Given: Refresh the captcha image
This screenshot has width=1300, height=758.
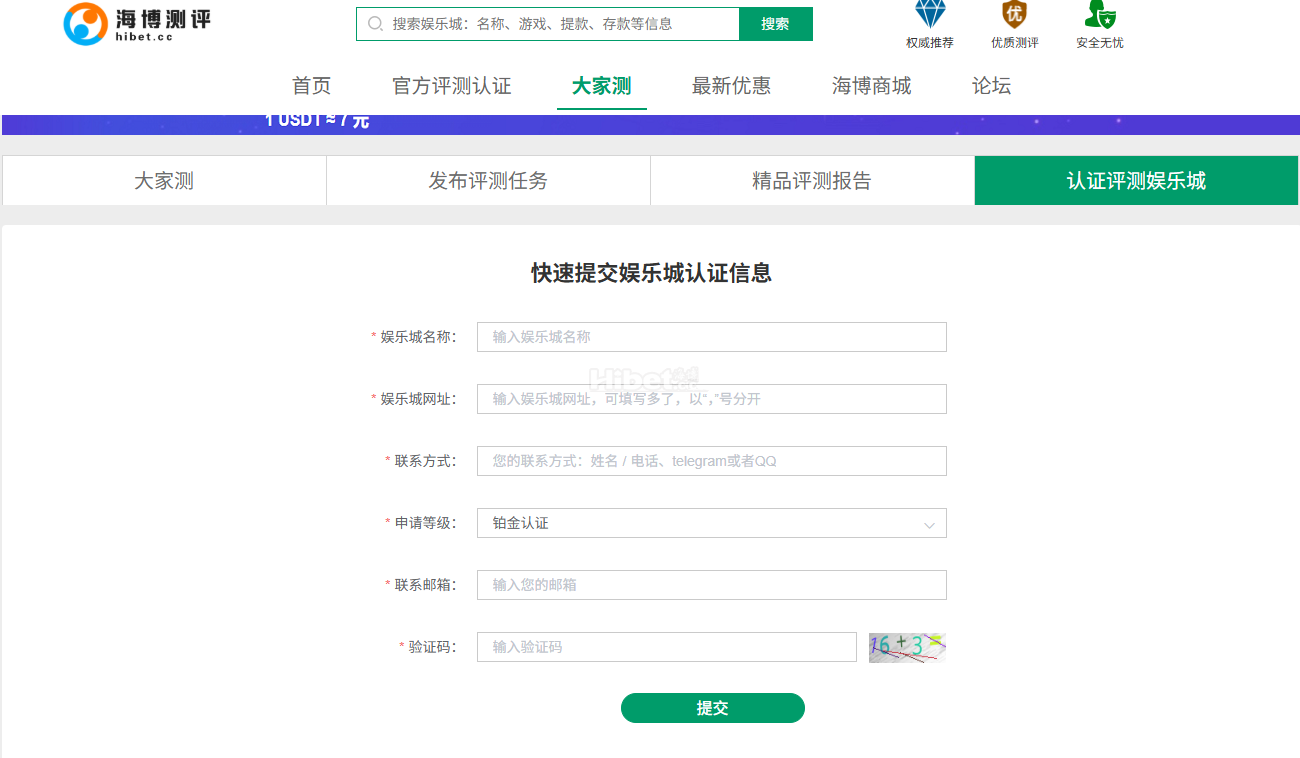Looking at the screenshot, I should (x=906, y=647).
